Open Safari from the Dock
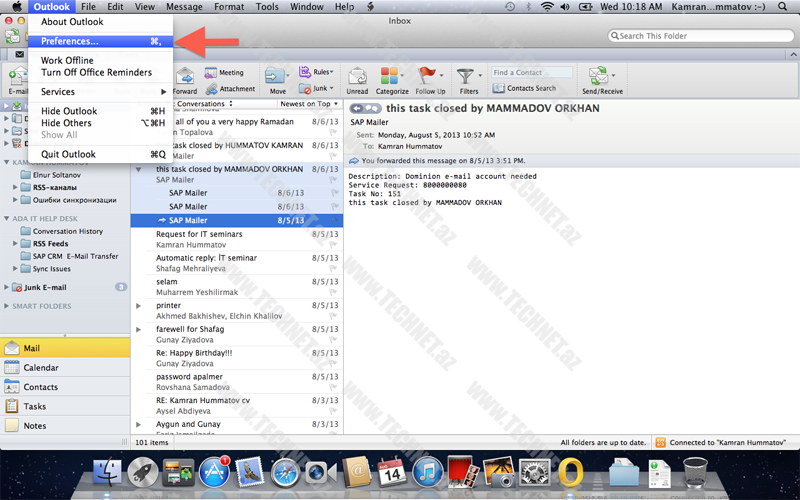 285,472
